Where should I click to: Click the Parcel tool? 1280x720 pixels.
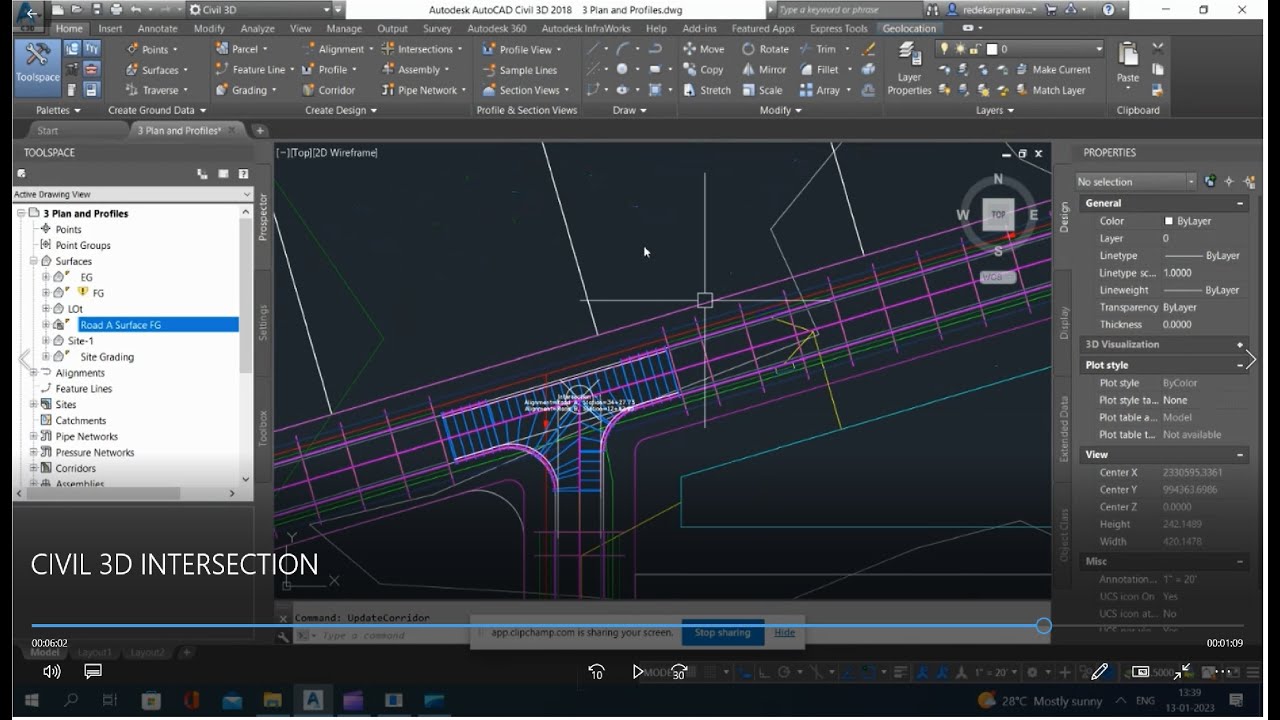coord(239,49)
